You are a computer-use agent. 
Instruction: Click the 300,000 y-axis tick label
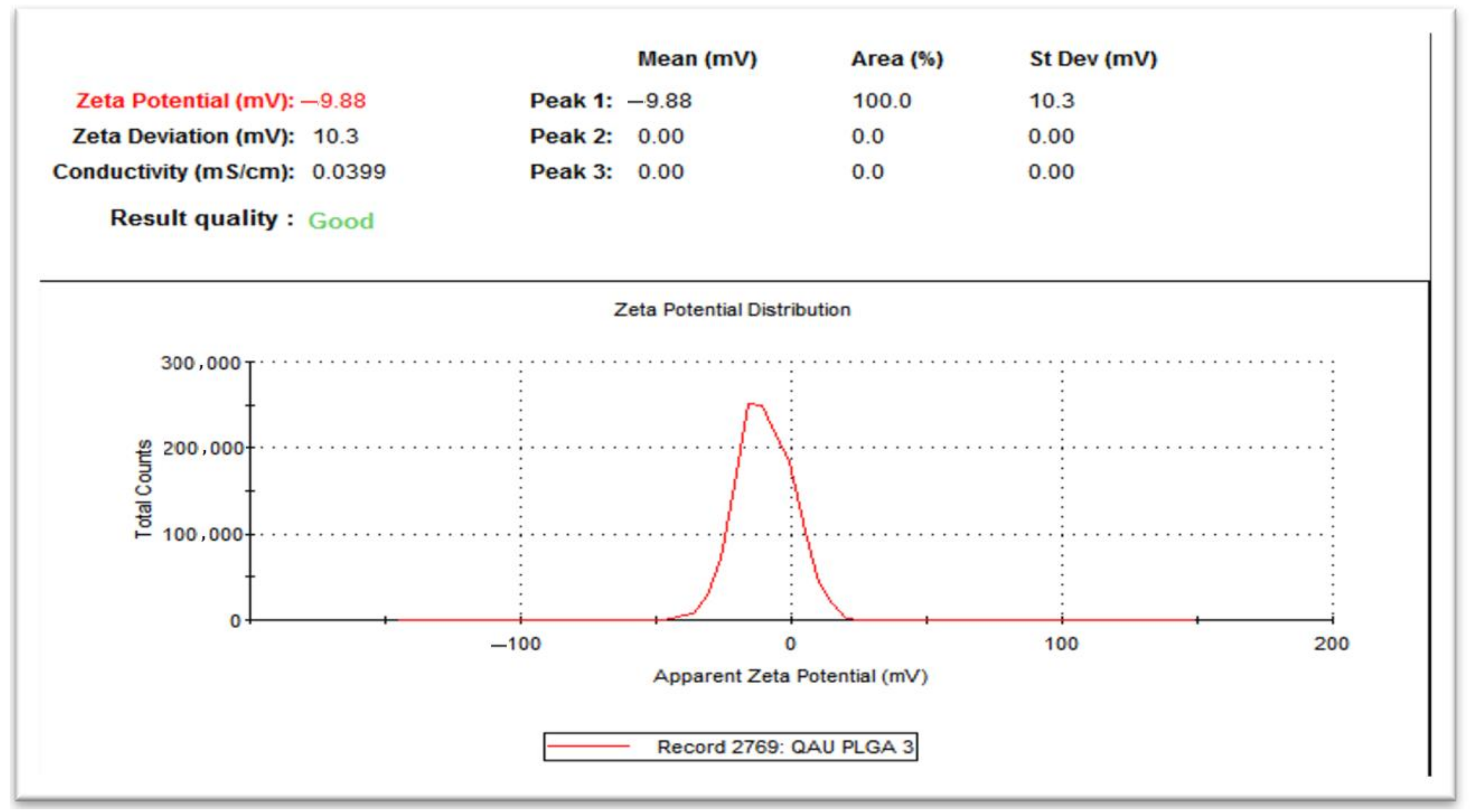point(200,363)
